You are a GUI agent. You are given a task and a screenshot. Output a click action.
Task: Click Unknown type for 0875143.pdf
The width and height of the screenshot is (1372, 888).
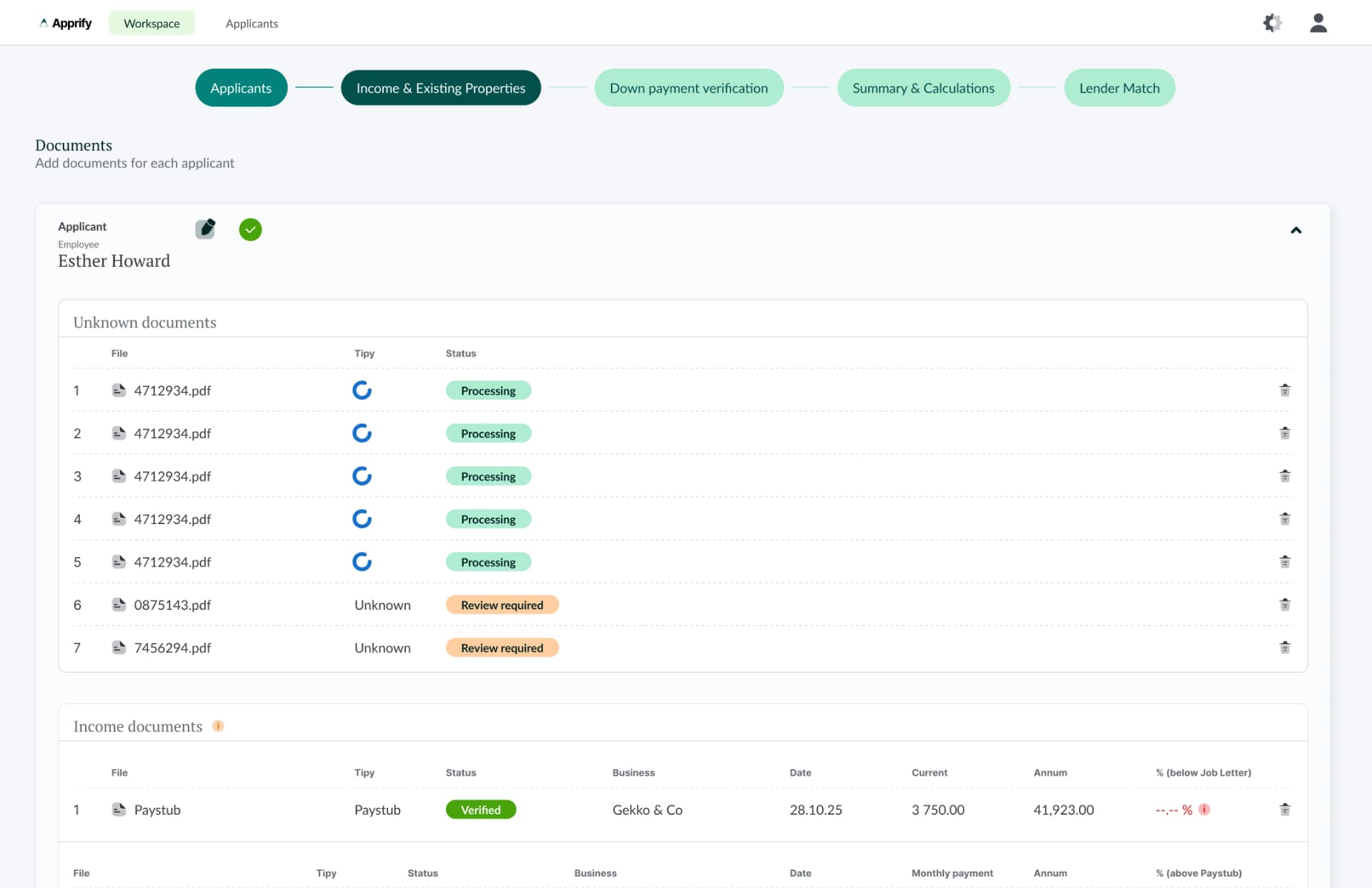coord(382,605)
